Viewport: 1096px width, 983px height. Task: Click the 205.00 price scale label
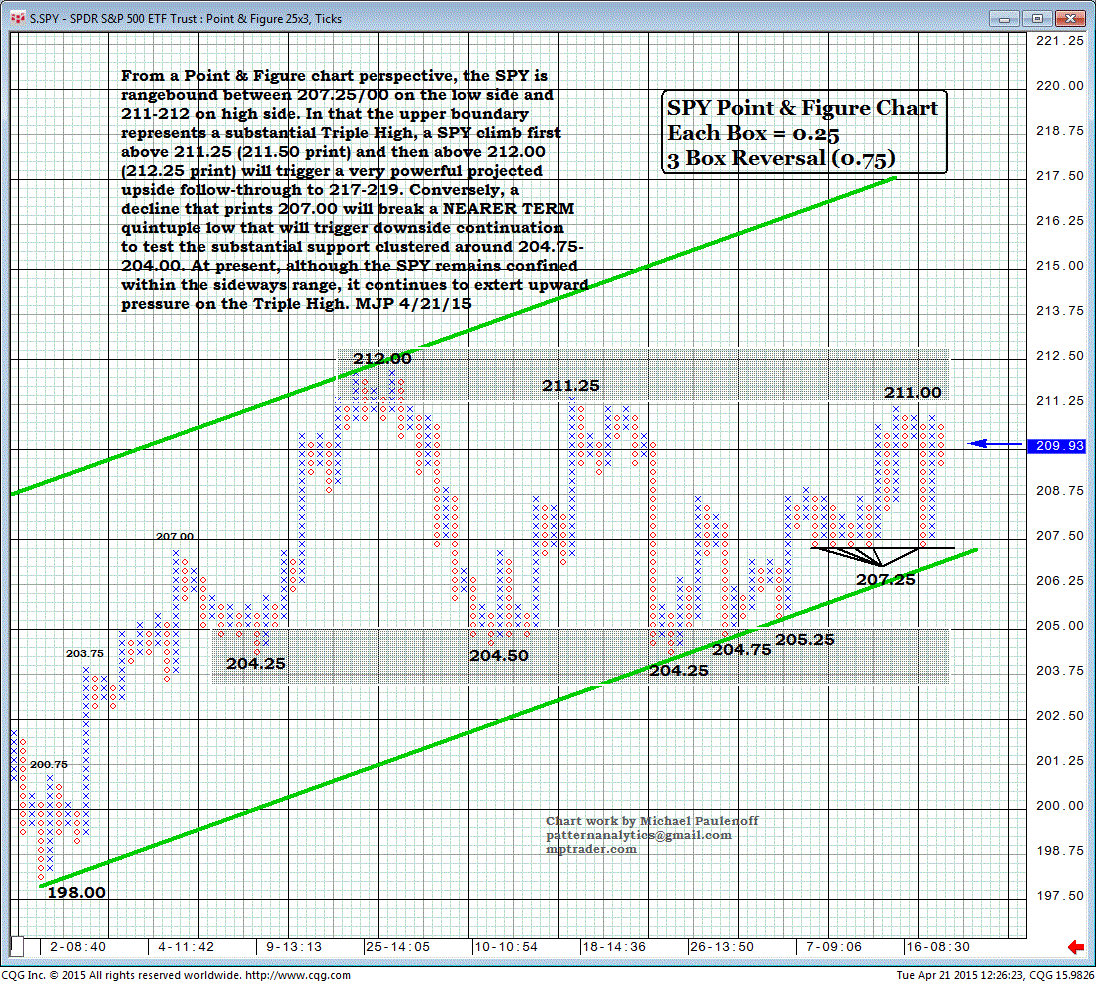click(x=1060, y=626)
